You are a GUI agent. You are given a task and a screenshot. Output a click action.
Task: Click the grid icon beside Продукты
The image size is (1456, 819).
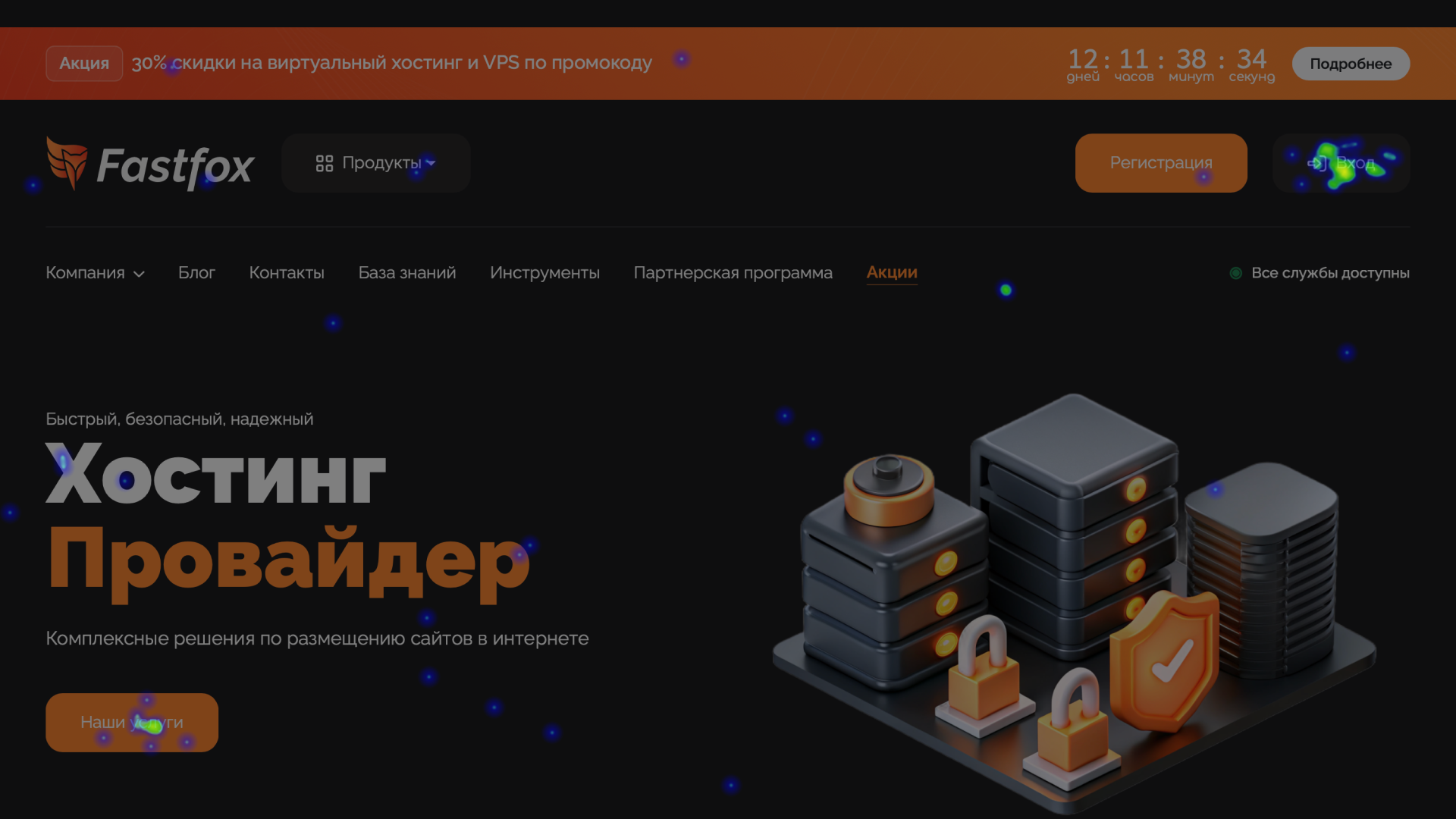[325, 163]
